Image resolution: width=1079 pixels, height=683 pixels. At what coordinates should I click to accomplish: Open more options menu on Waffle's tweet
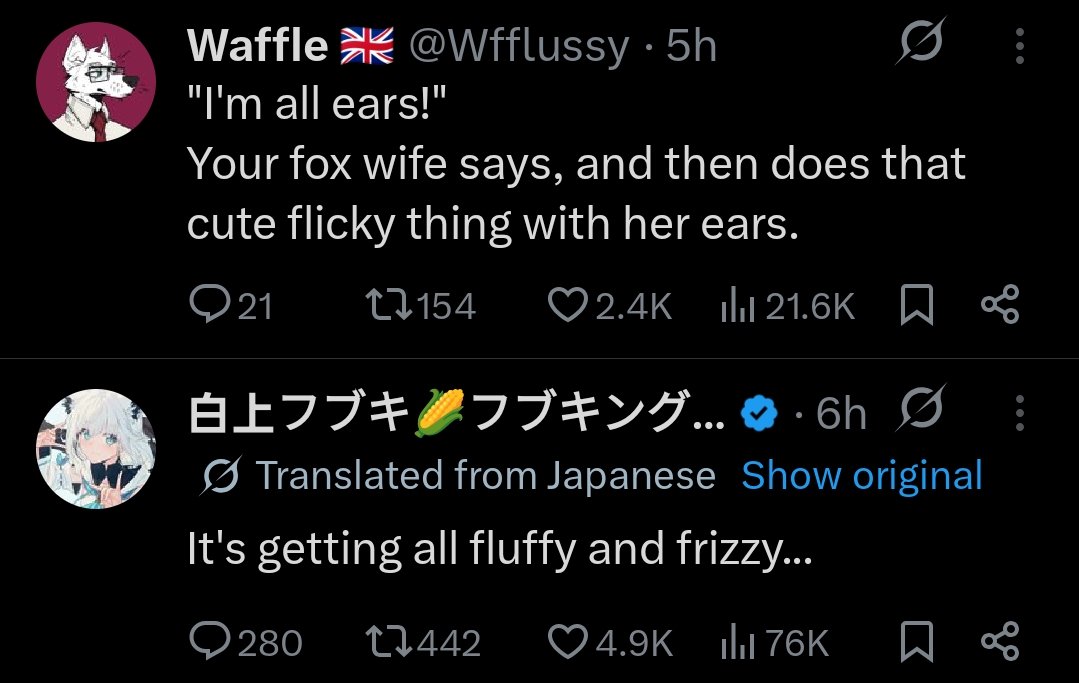coord(1020,46)
